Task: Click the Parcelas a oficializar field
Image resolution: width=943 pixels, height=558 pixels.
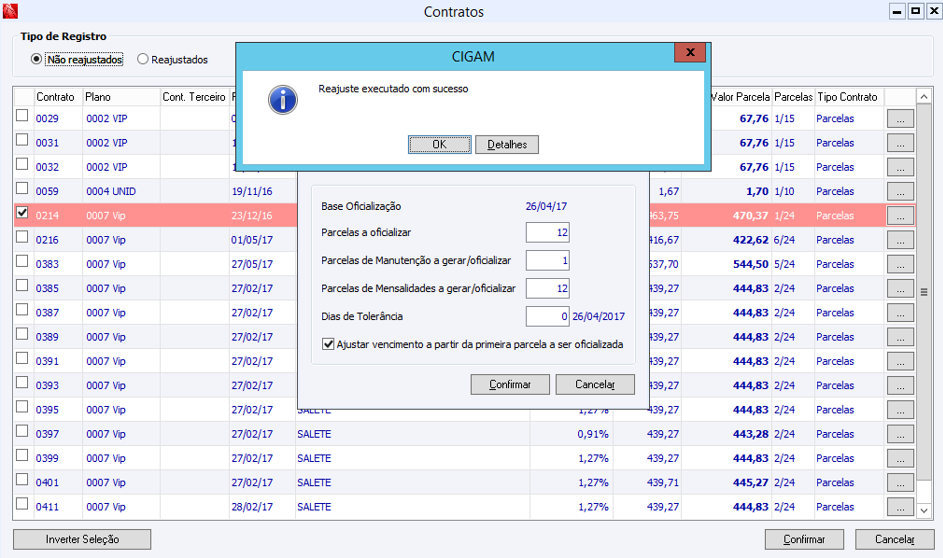Action: coord(547,233)
